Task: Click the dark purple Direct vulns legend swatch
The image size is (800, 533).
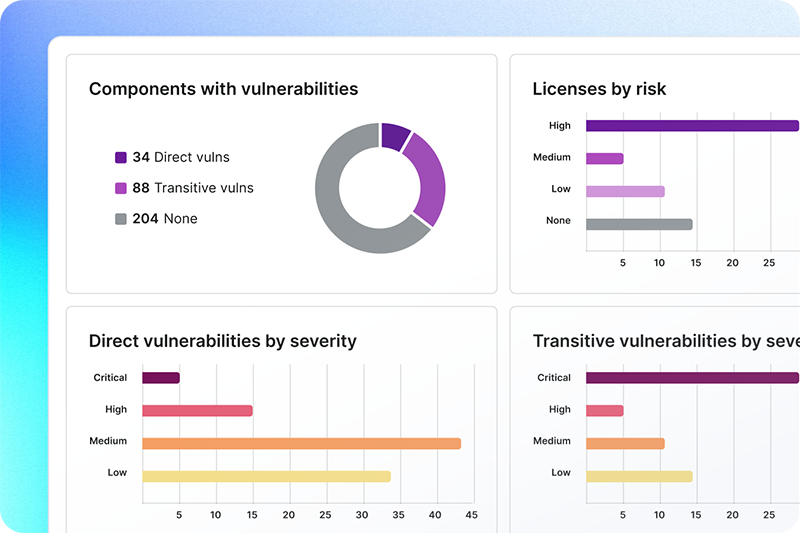Action: pyautogui.click(x=121, y=157)
